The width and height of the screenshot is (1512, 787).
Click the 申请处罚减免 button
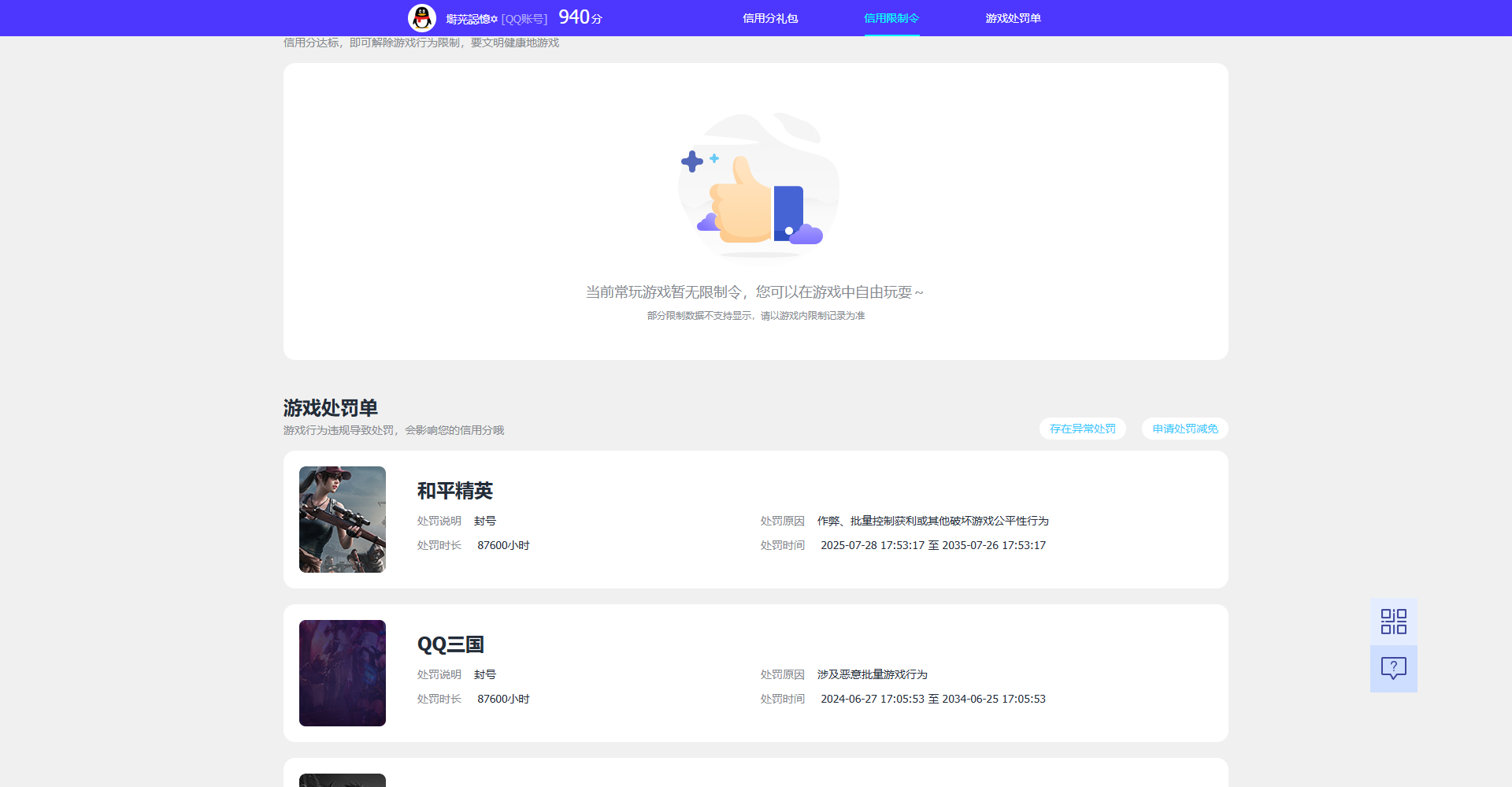tap(1184, 428)
